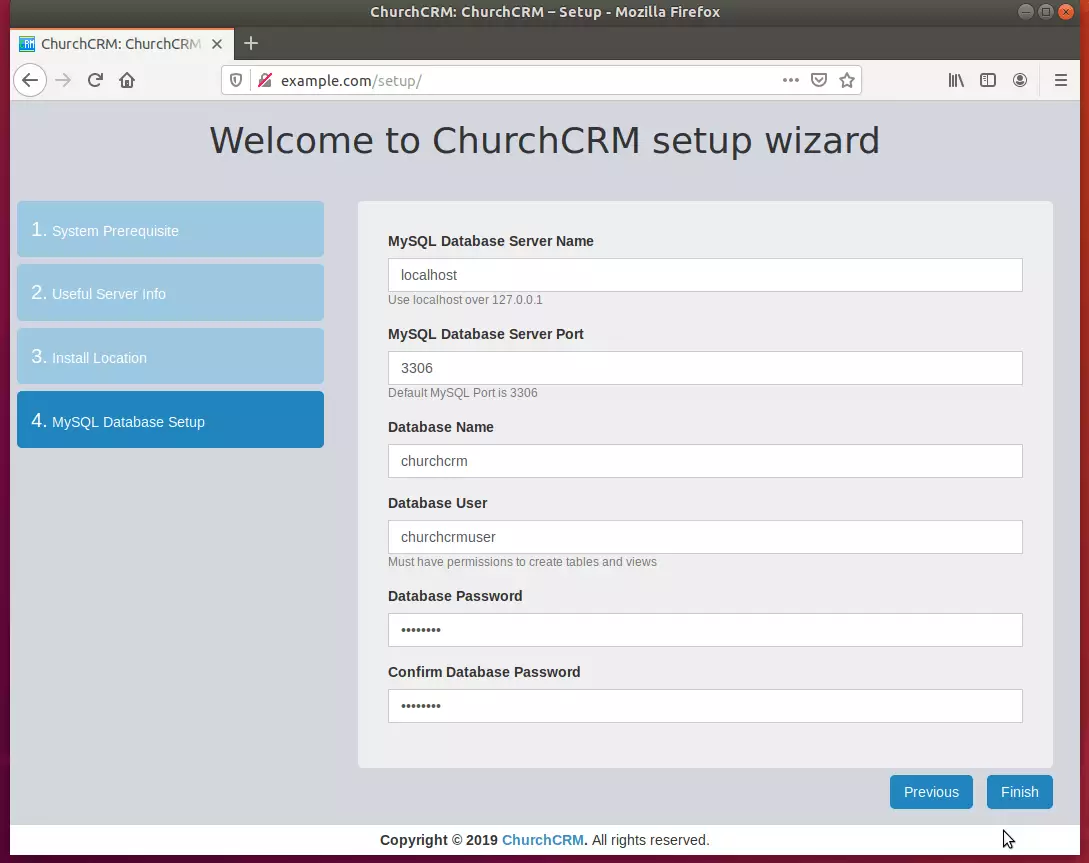Screen dimensions: 1089x863
Task: Select the ChurchCRM browser tab
Action: point(122,44)
